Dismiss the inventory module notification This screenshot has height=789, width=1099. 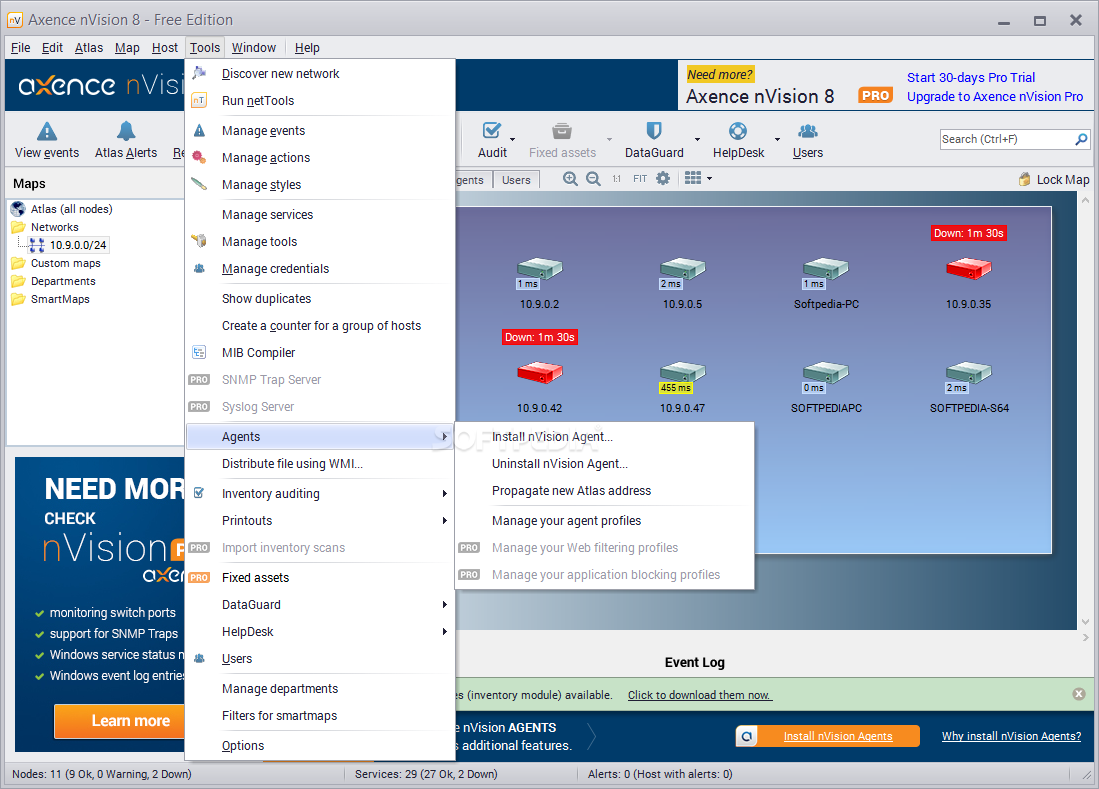pos(1079,694)
